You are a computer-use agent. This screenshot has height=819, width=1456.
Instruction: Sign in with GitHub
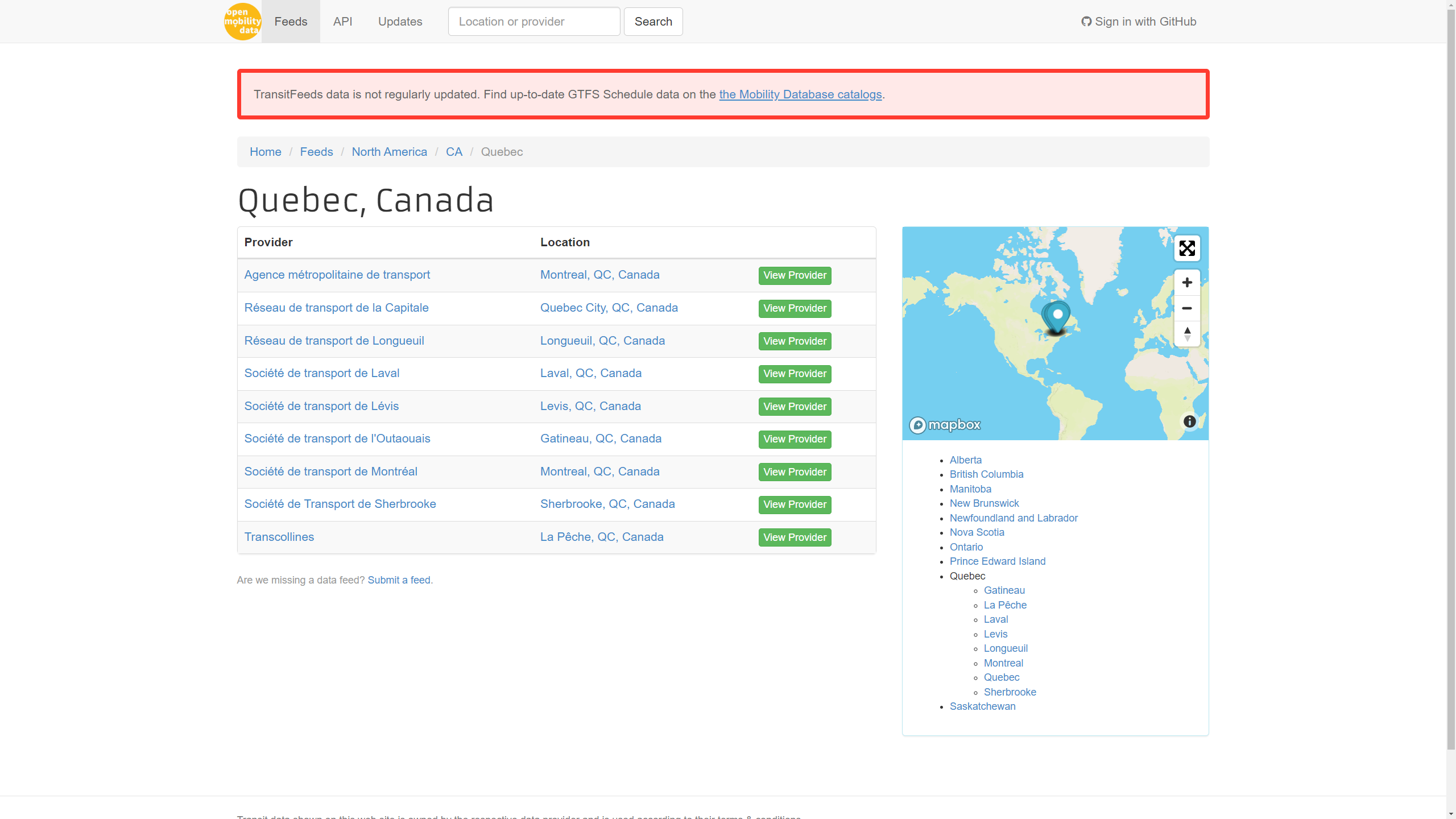click(x=1139, y=22)
